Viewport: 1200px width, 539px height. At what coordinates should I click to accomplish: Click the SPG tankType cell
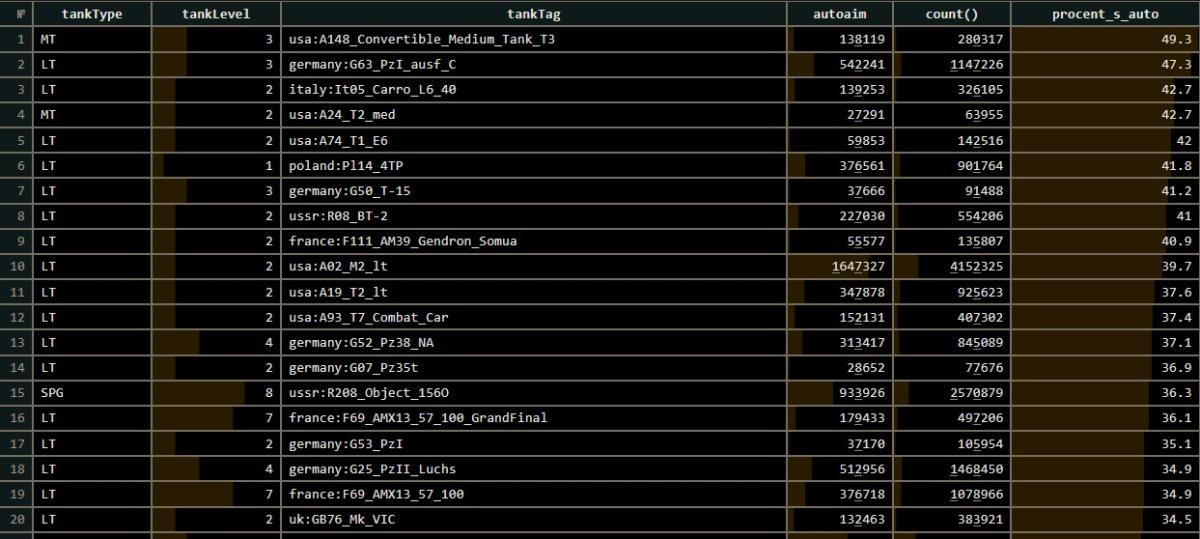(52, 393)
